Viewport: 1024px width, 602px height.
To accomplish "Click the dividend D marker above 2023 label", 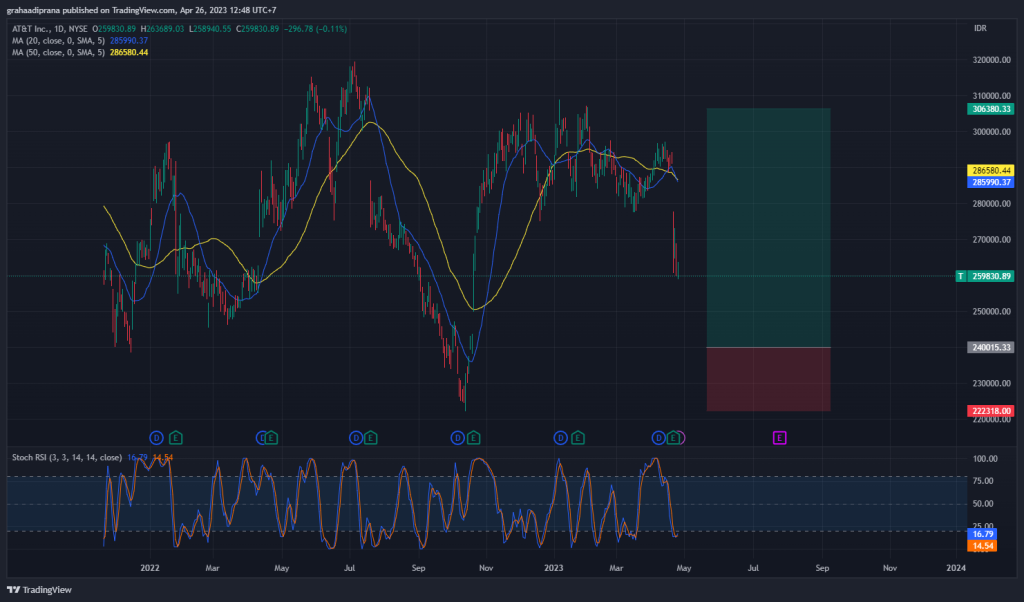I will tap(560, 438).
